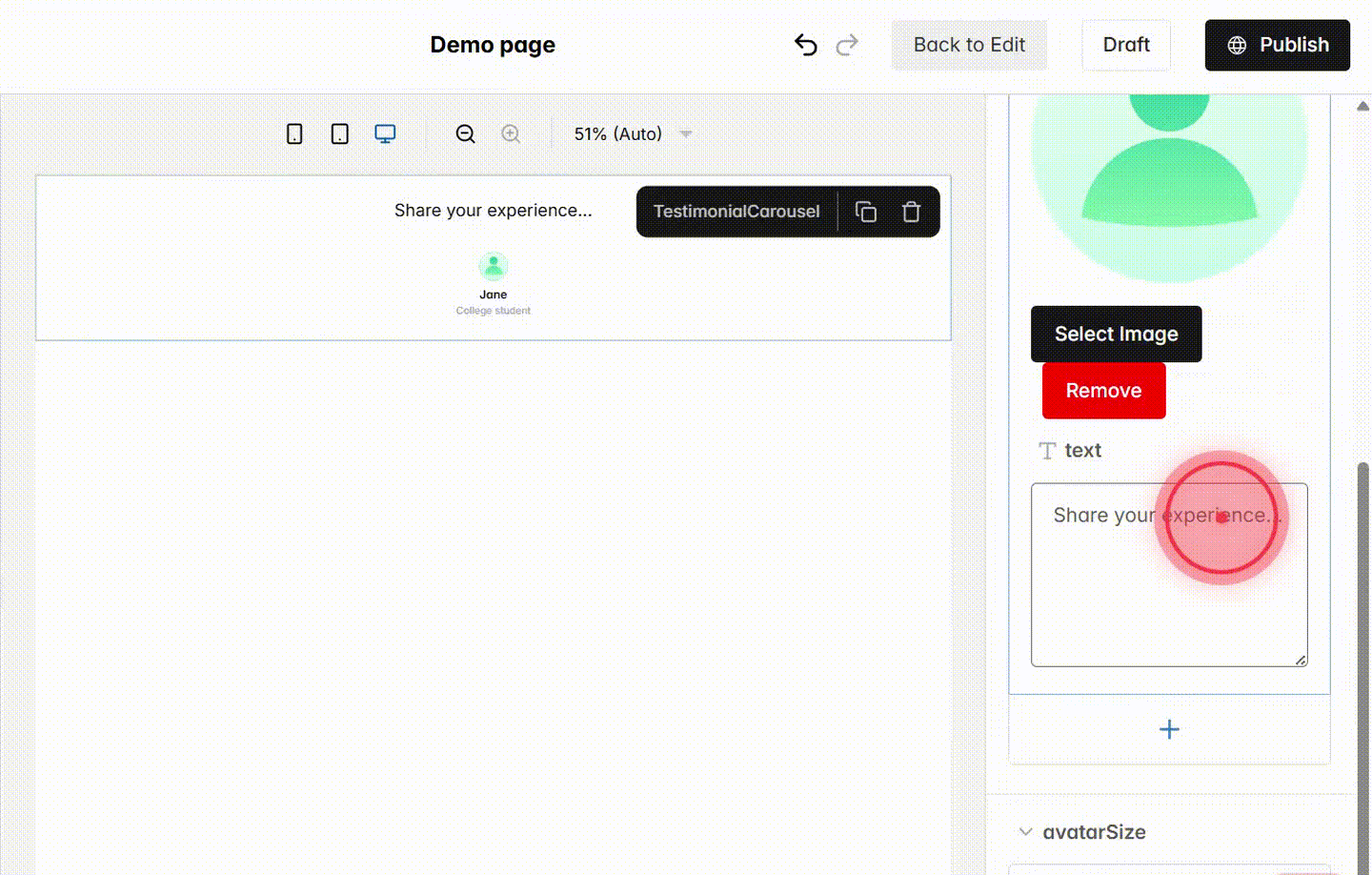Switch to desktop preview mode

tap(385, 133)
